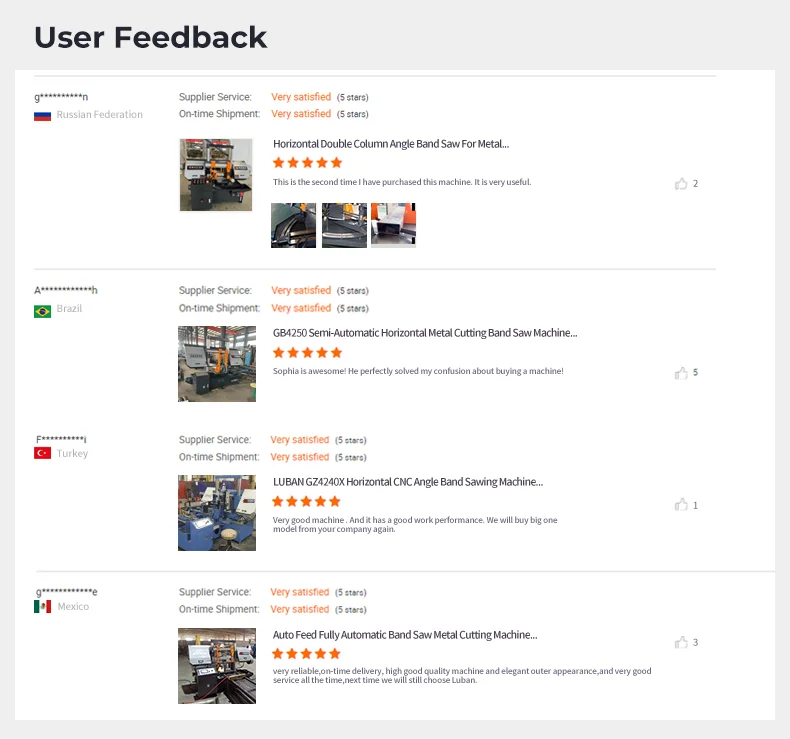Click the Russian Federation flag icon
The width and height of the screenshot is (790, 739).
pyautogui.click(x=42, y=115)
